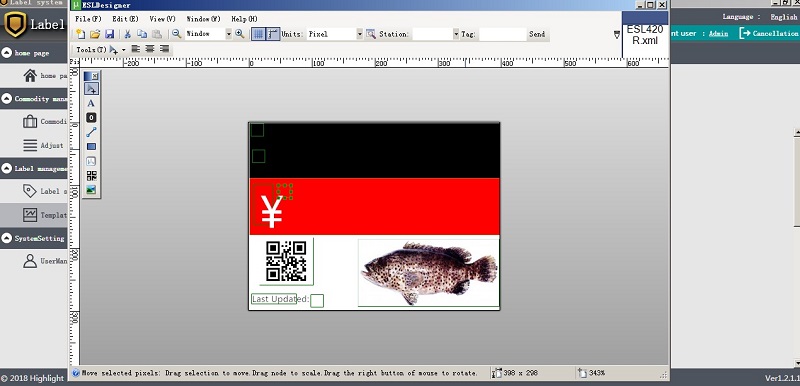Open the File(F) menu
Image resolution: width=800 pixels, height=386 pixels.
coord(88,19)
